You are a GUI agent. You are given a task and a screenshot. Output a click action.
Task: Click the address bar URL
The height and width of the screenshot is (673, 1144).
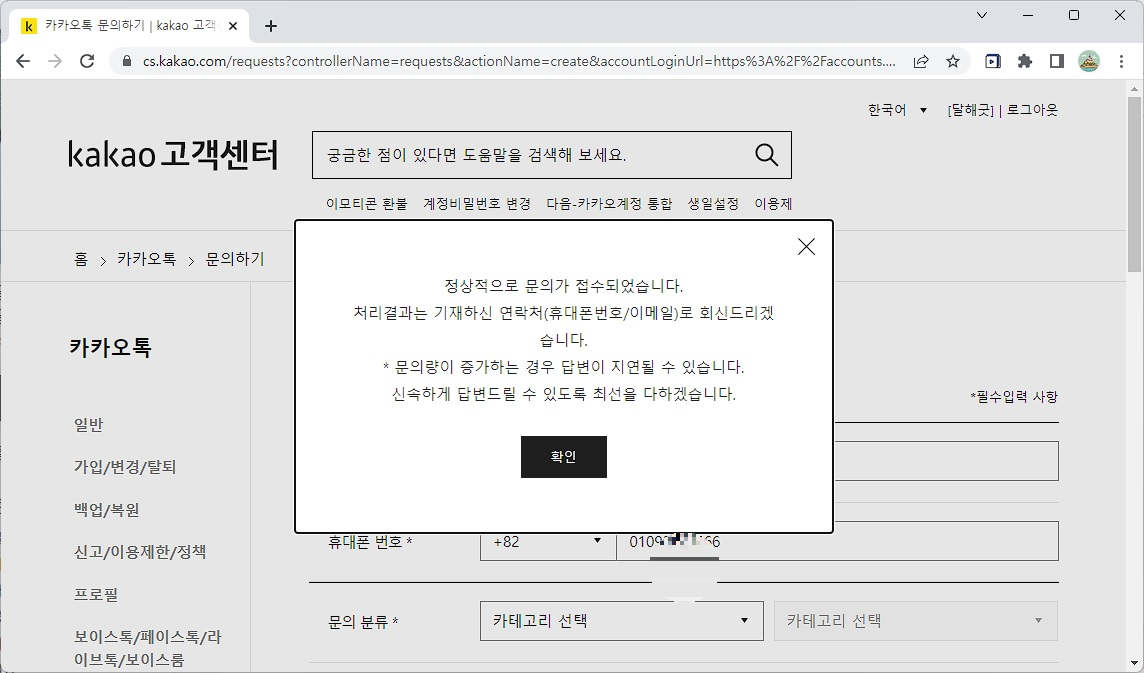pos(519,61)
